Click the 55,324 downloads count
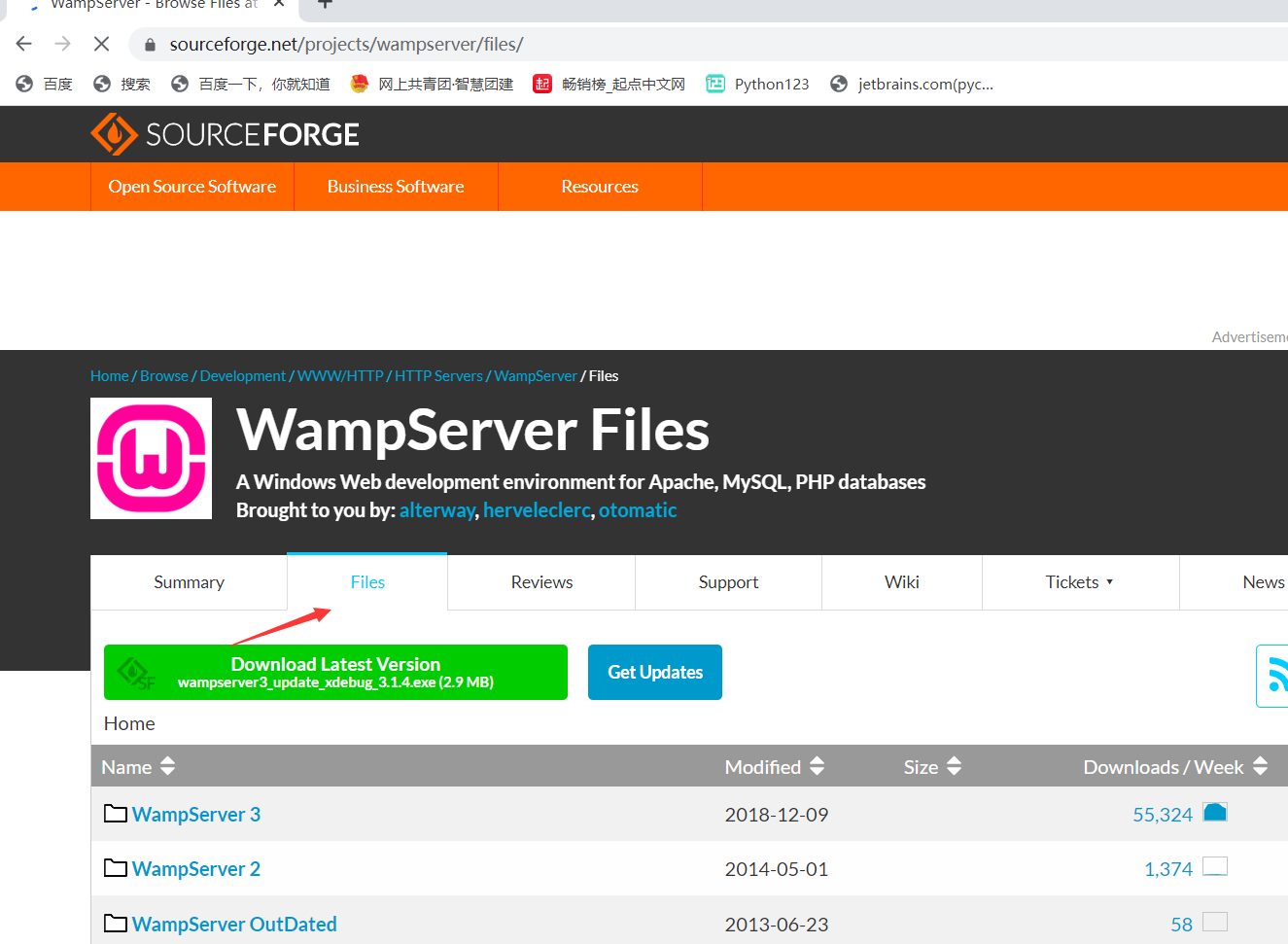The height and width of the screenshot is (944, 1288). tap(1163, 815)
